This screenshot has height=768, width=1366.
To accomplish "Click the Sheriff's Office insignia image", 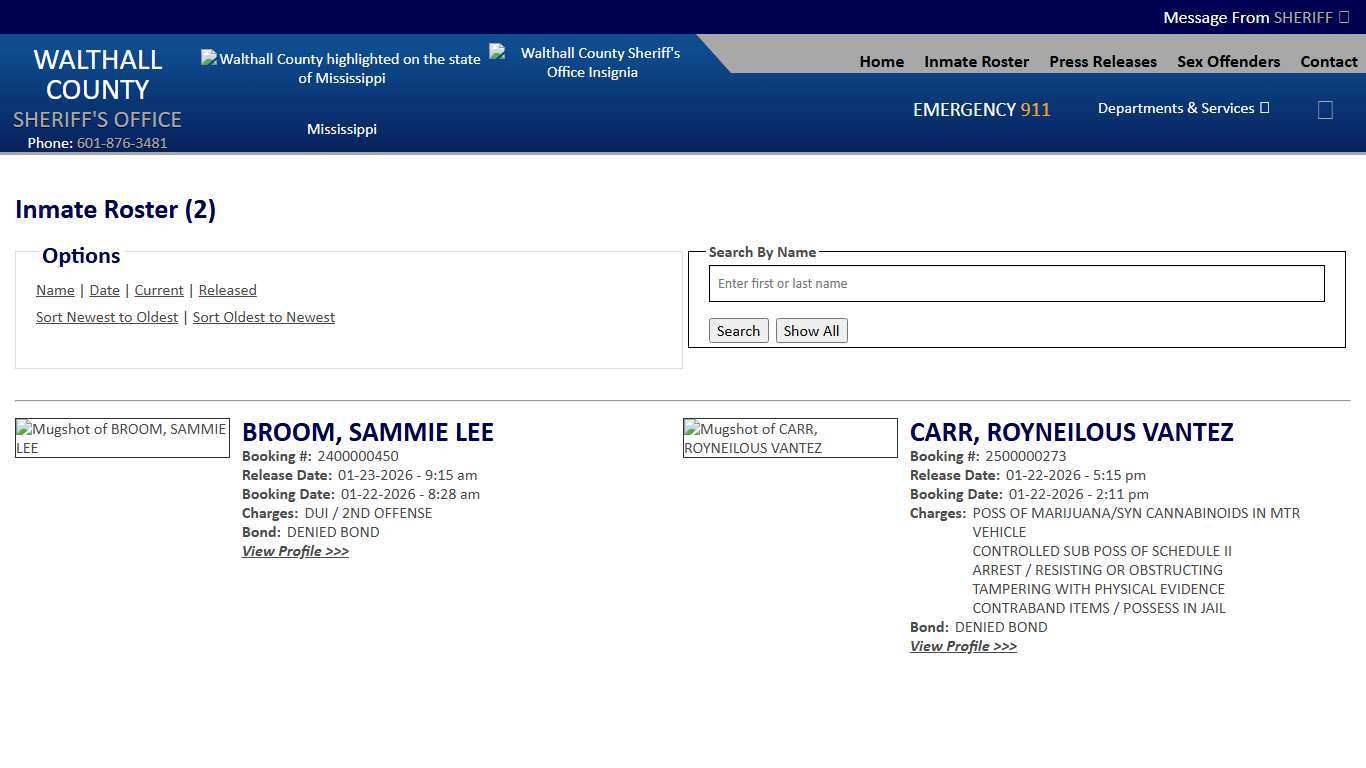I will pyautogui.click(x=592, y=62).
